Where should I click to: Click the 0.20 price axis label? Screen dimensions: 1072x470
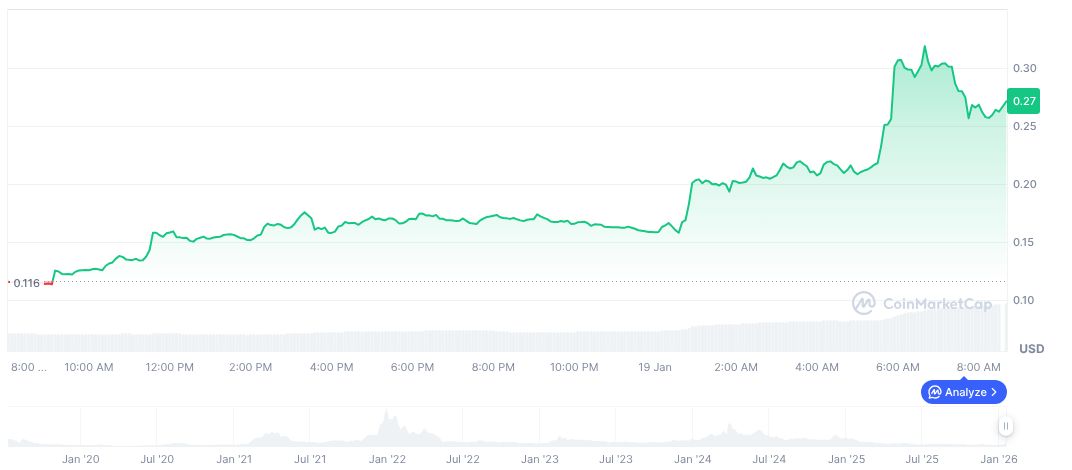[x=1024, y=185]
